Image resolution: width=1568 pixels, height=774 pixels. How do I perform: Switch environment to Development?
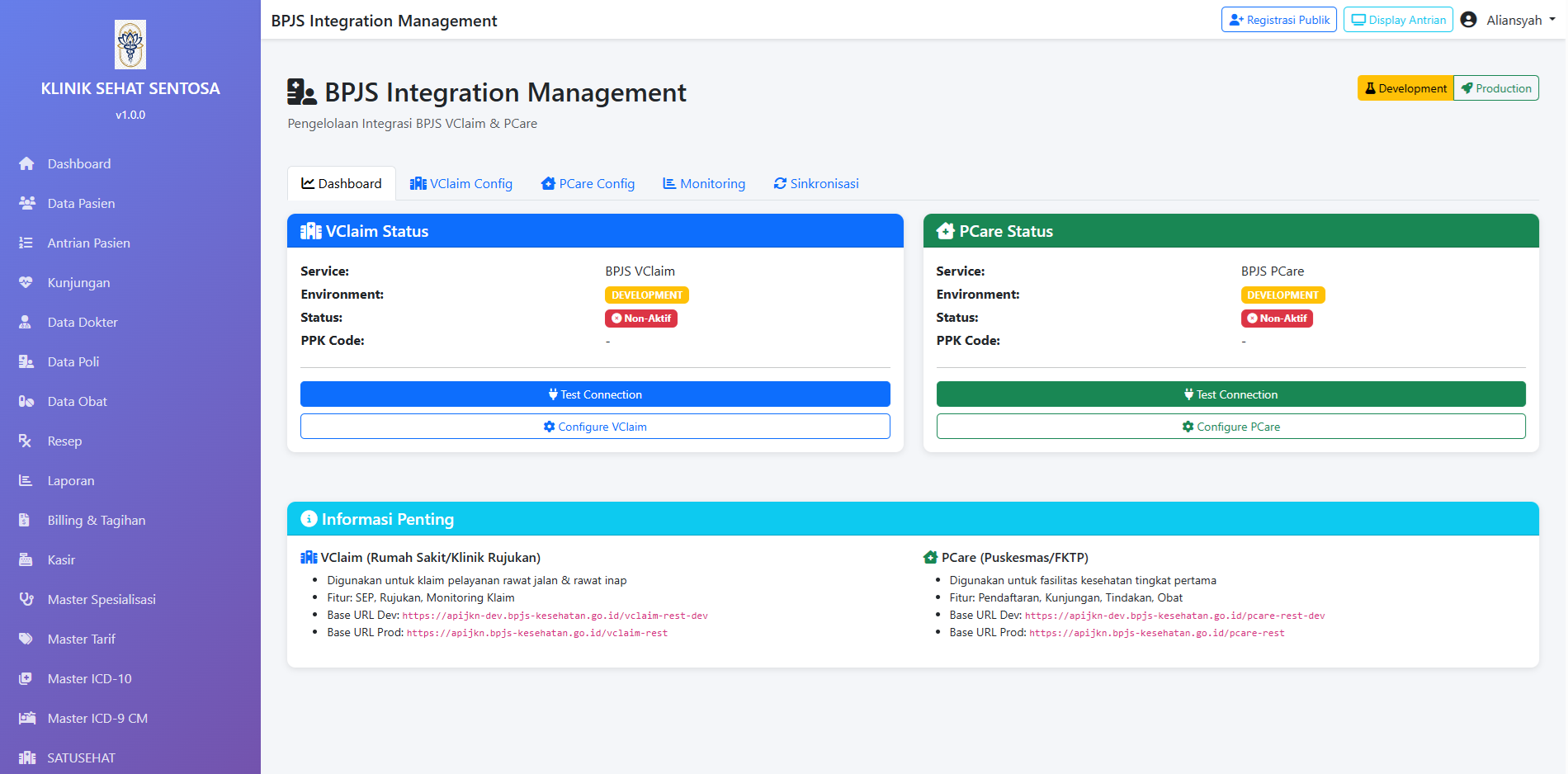coord(1405,88)
